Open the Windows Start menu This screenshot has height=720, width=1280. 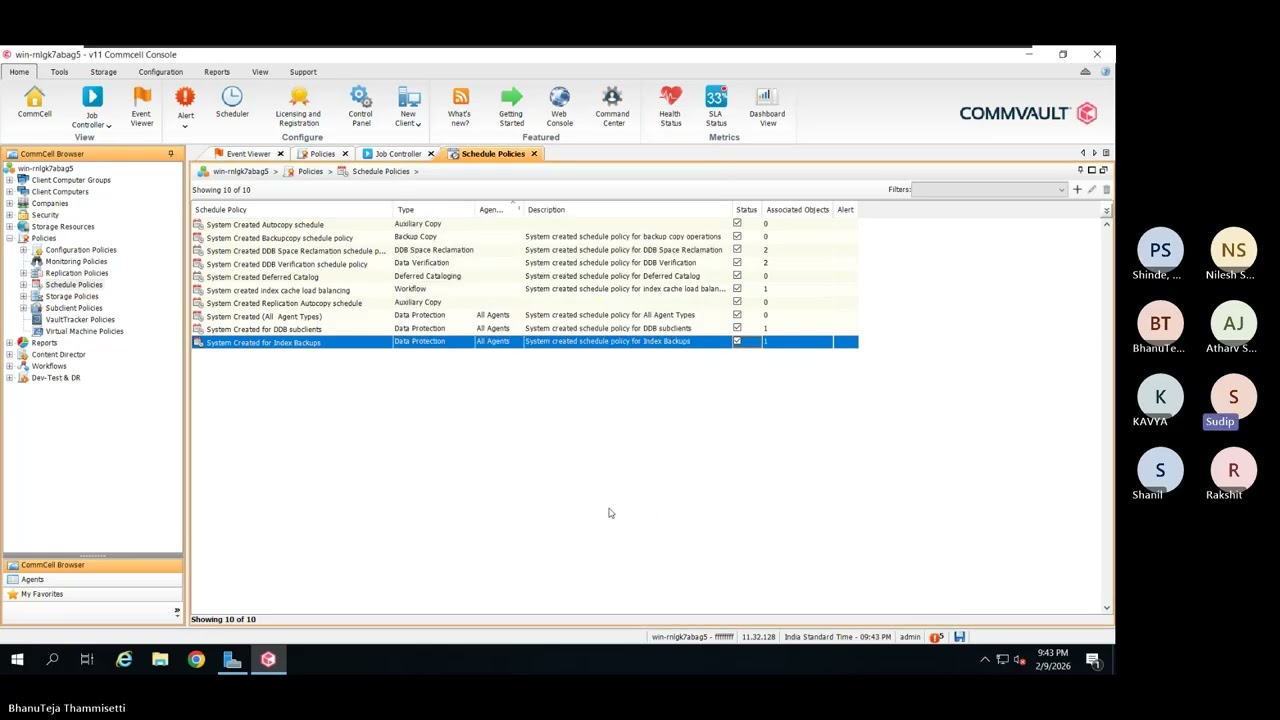point(17,659)
